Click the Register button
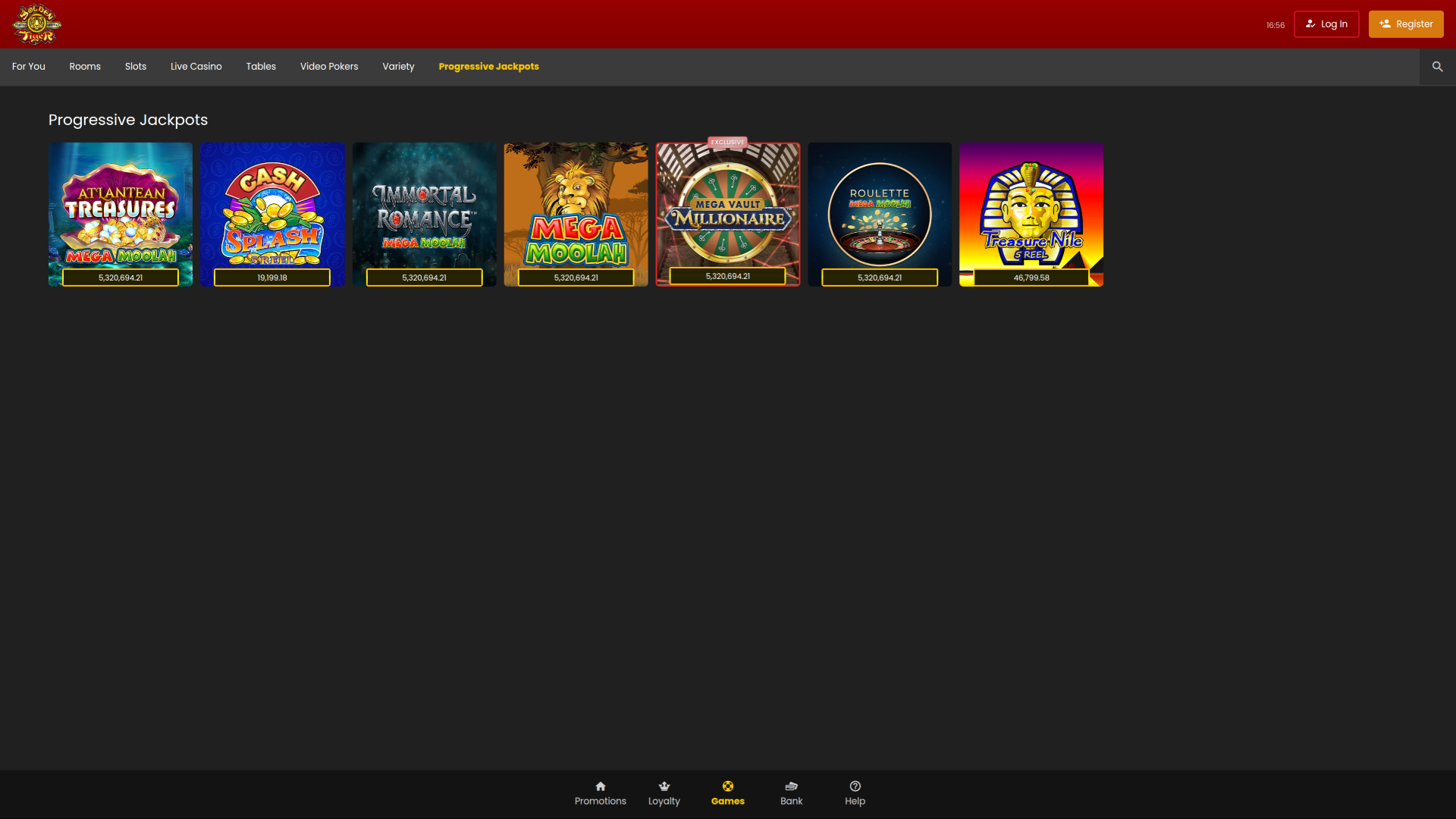The height and width of the screenshot is (819, 1456). (x=1406, y=24)
